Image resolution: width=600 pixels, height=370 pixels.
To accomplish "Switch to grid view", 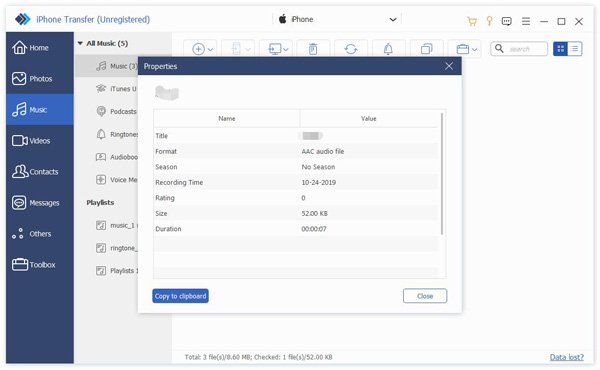I will (561, 49).
